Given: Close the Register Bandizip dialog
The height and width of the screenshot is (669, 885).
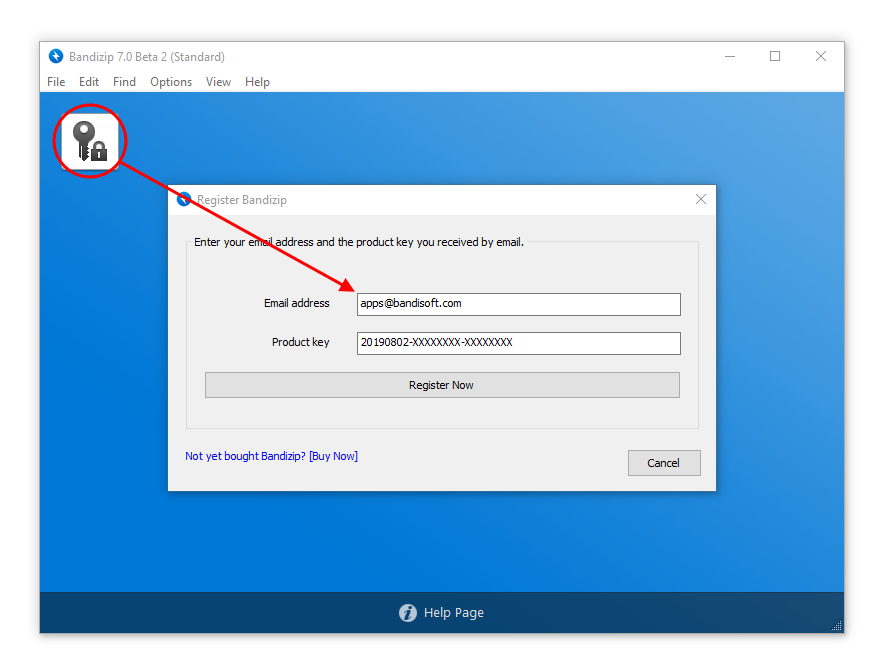Looking at the screenshot, I should [700, 200].
